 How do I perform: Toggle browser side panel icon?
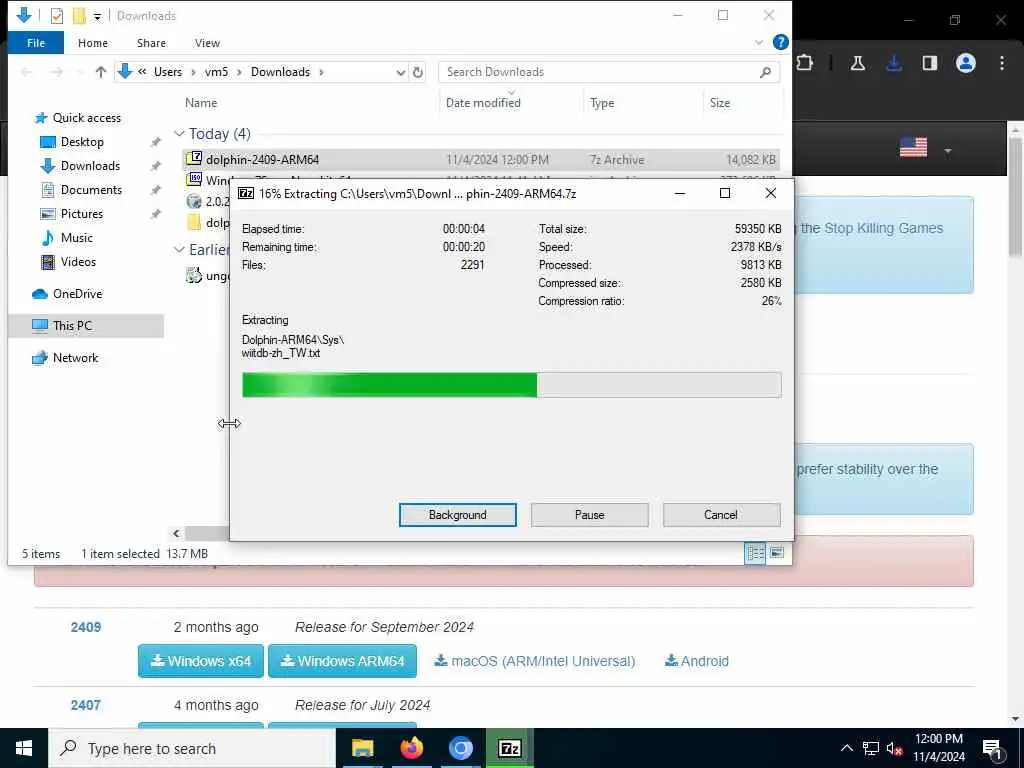tap(930, 63)
